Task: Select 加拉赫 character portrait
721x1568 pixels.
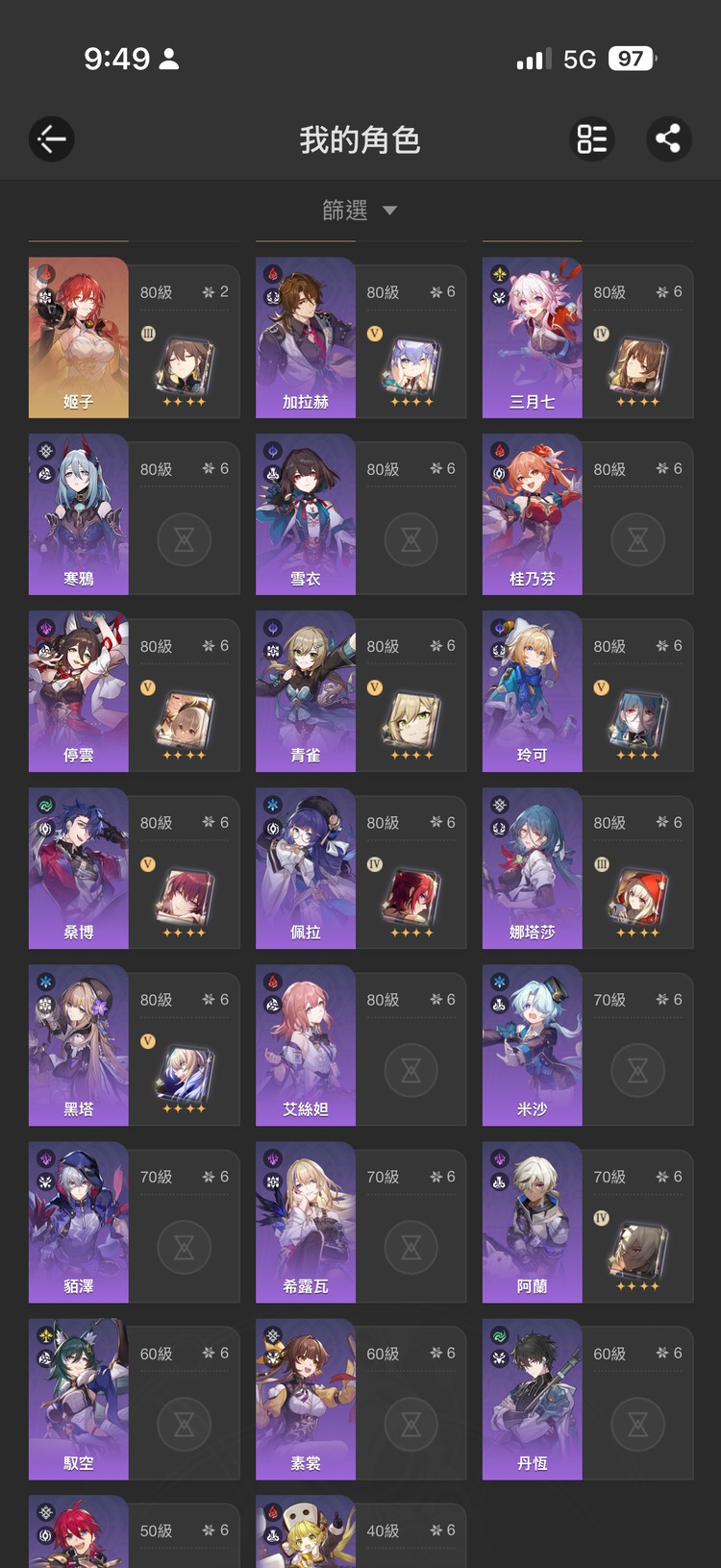Action: point(306,337)
